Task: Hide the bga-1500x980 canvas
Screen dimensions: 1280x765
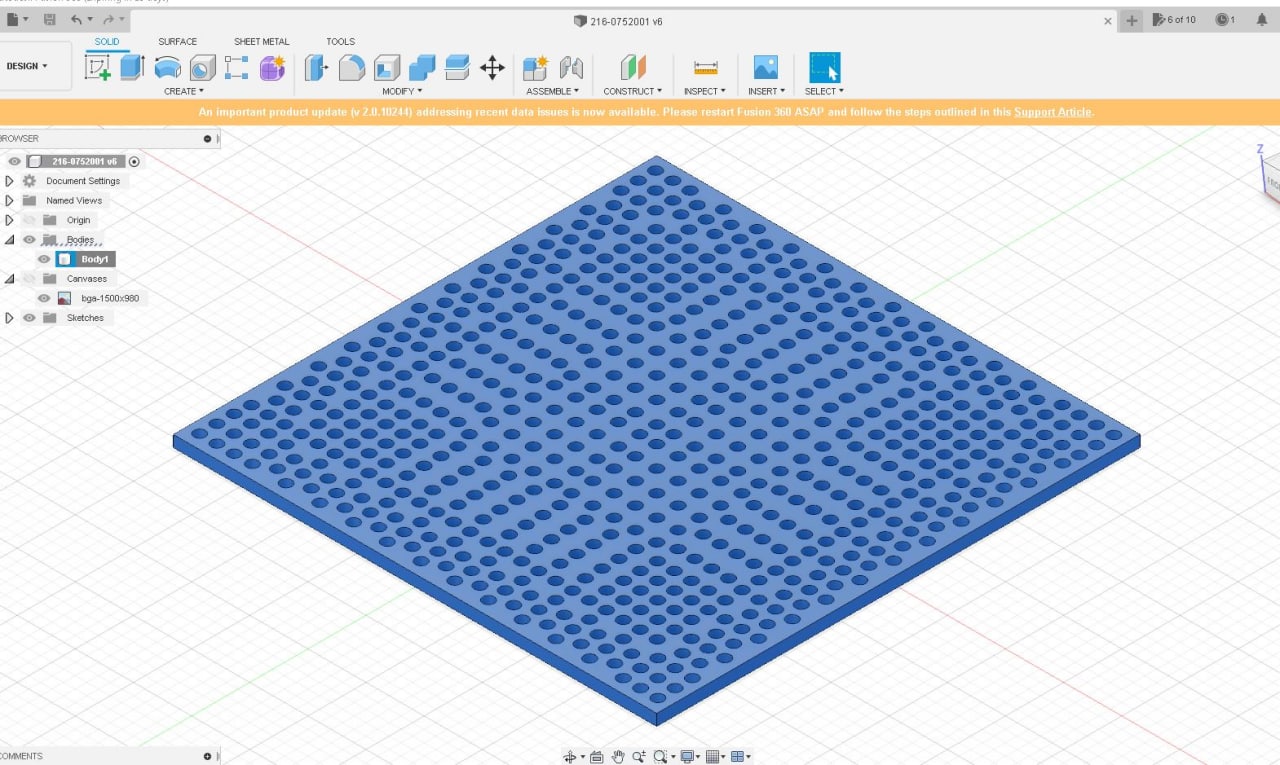Action: pos(44,298)
